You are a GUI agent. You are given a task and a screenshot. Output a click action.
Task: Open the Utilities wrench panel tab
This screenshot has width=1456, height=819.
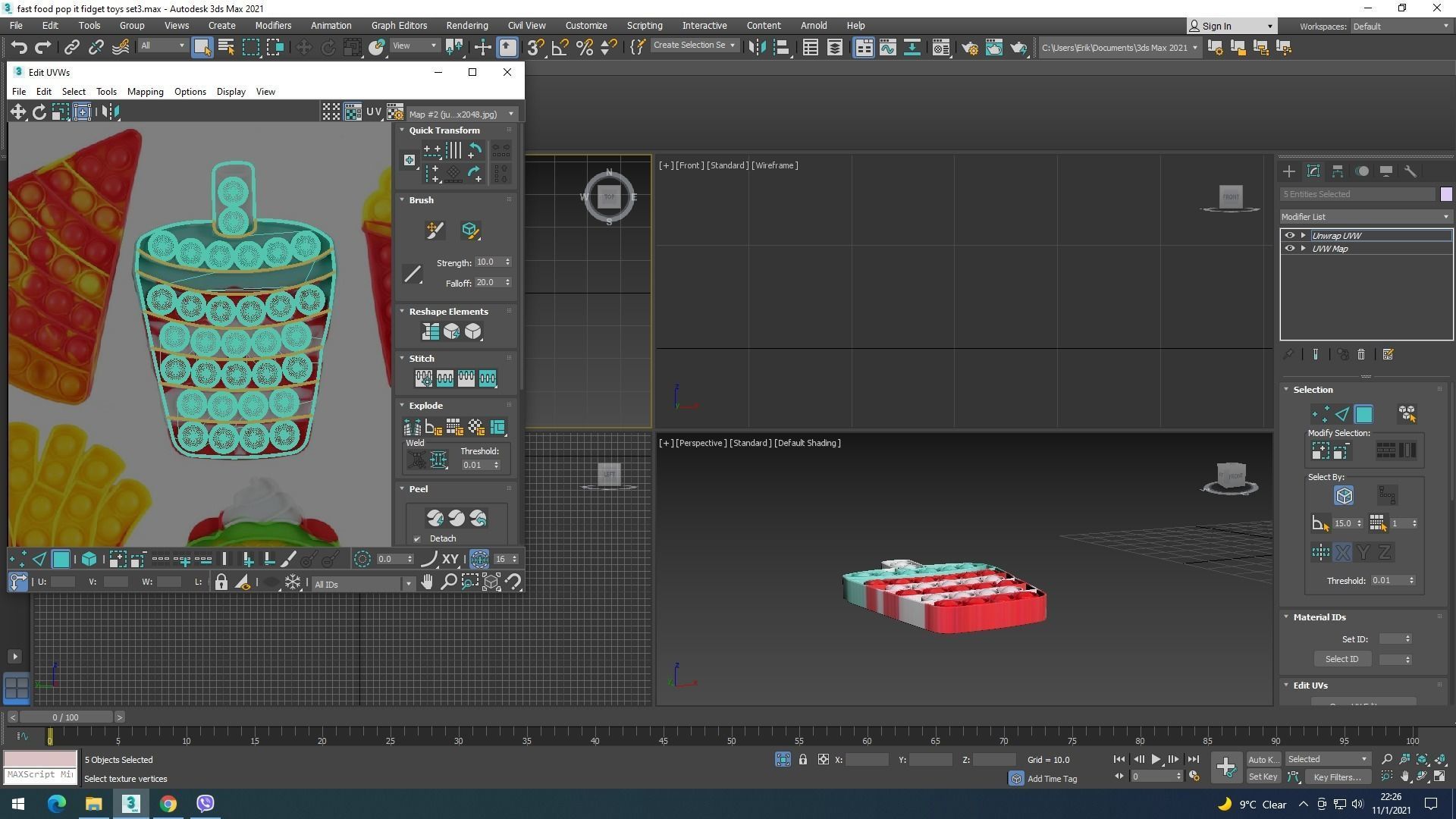[x=1410, y=171]
